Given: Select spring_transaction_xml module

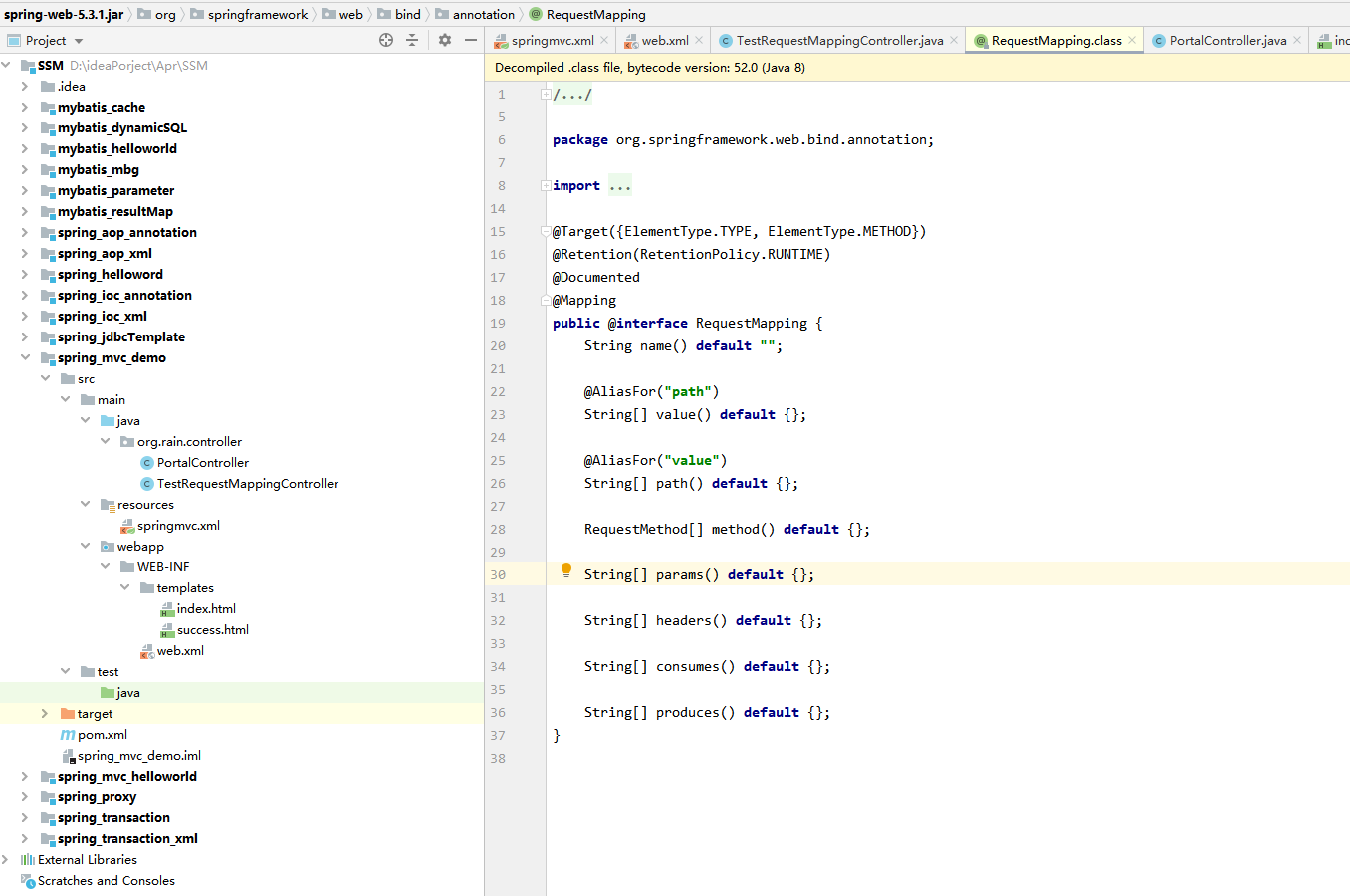Looking at the screenshot, I should click(x=127, y=839).
